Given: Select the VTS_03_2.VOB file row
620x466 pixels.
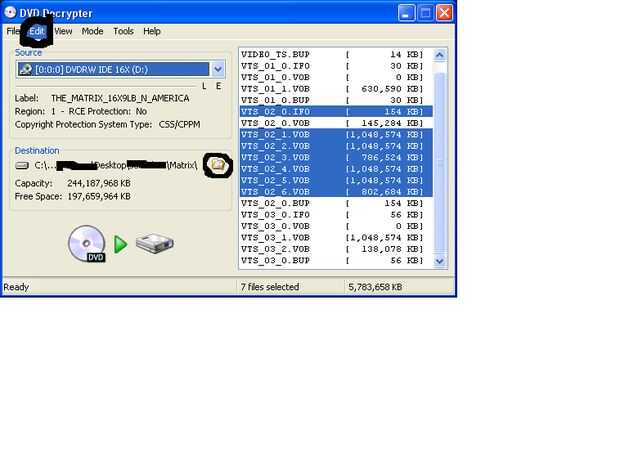Looking at the screenshot, I should point(336,249).
